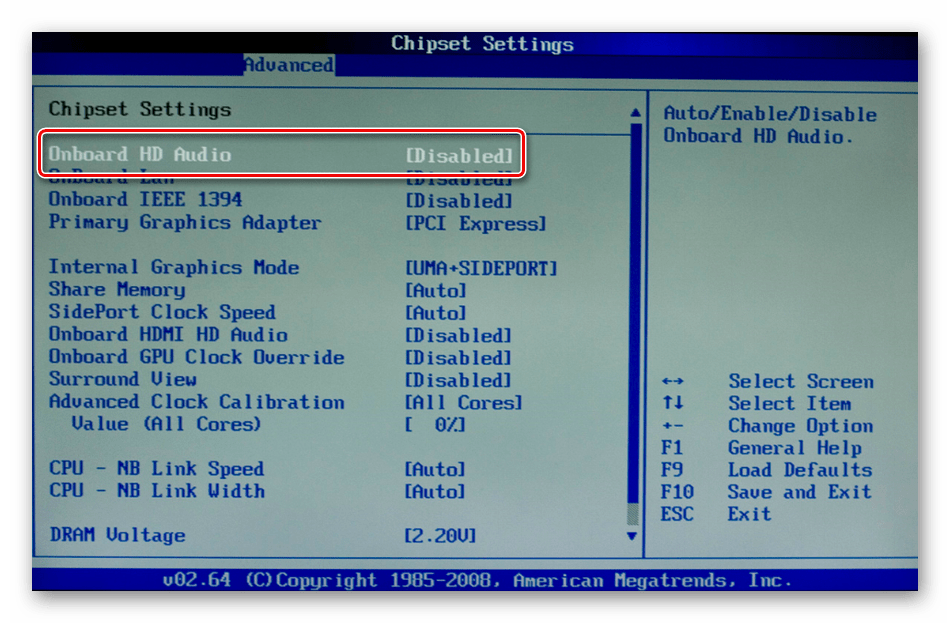950x623 pixels.
Task: Select the Onboard HDMI HD Audio setting
Action: pyautogui.click(x=168, y=335)
